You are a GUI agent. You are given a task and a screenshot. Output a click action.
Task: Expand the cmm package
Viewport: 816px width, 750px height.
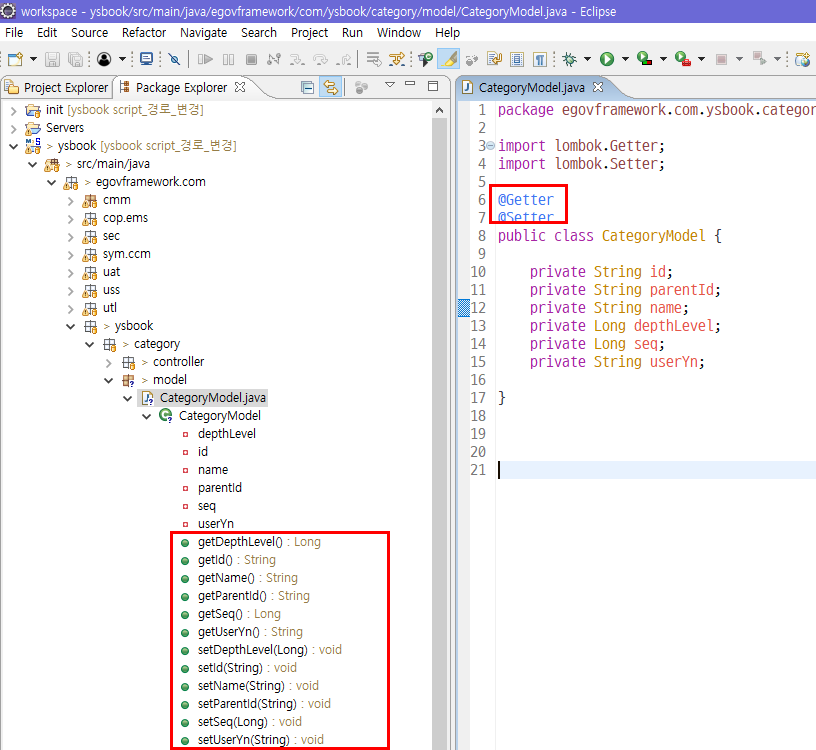[x=71, y=200]
